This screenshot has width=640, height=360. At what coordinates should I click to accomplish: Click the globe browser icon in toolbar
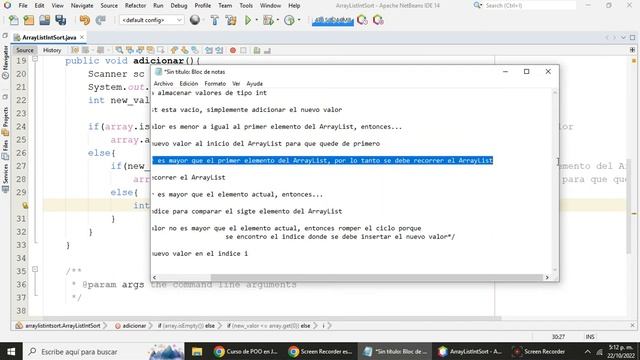pos(195,20)
